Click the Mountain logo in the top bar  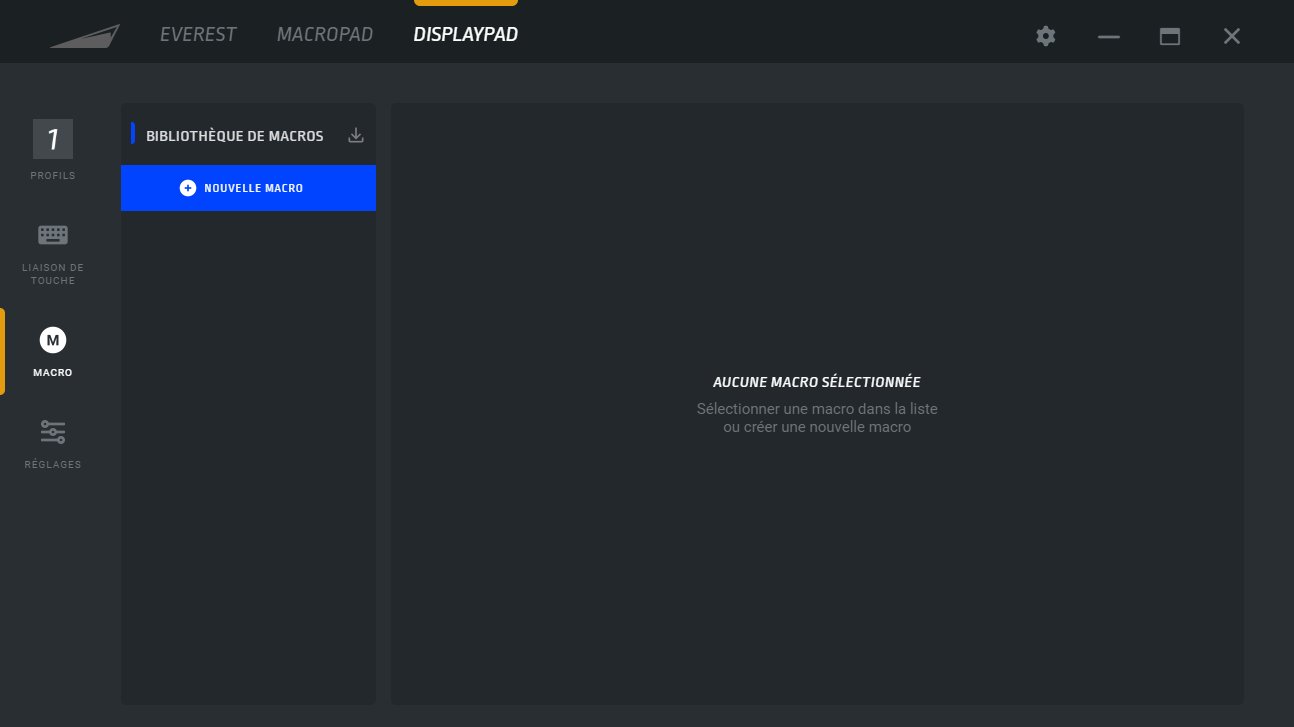pos(85,35)
